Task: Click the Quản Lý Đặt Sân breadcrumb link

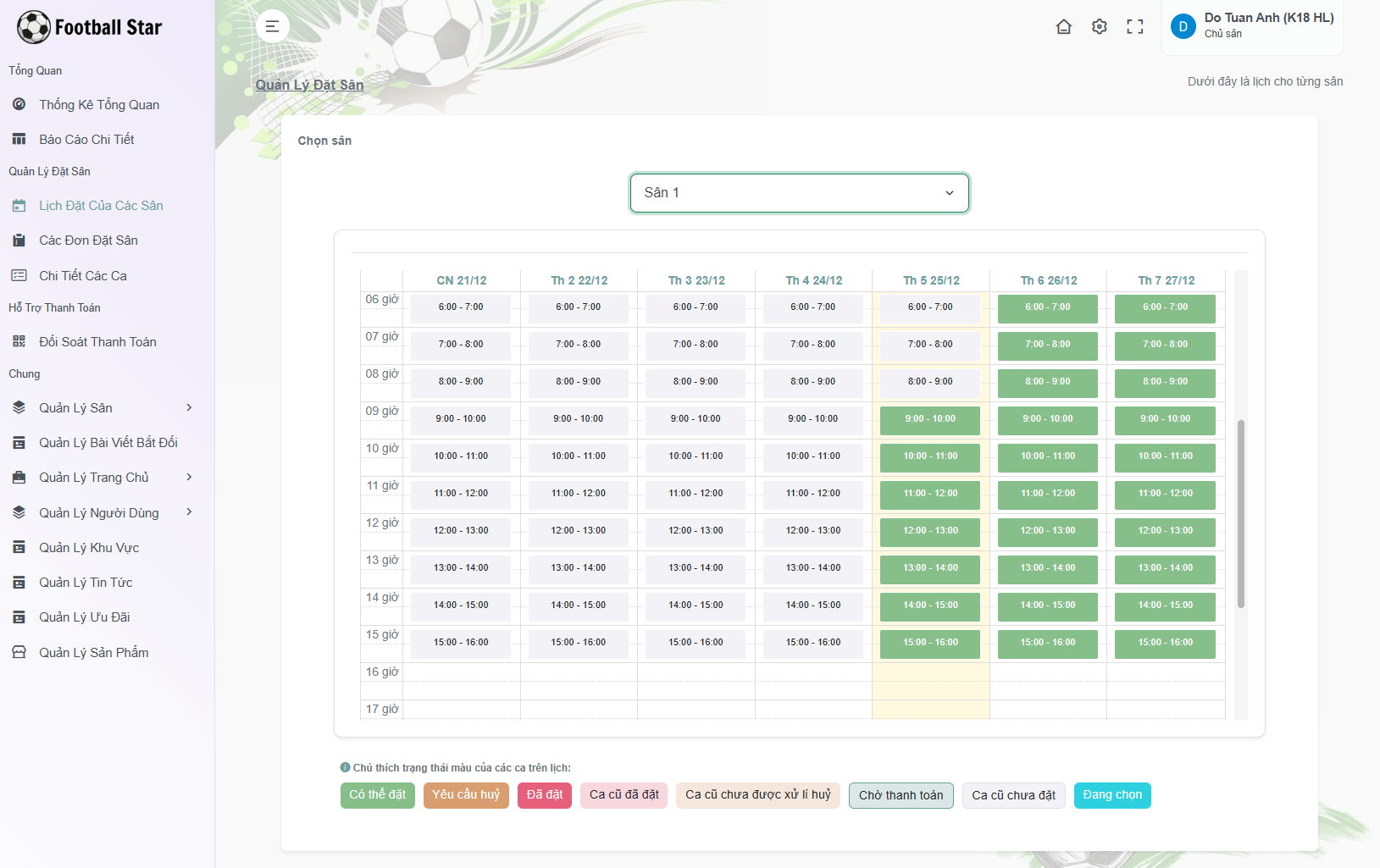Action: (309, 85)
